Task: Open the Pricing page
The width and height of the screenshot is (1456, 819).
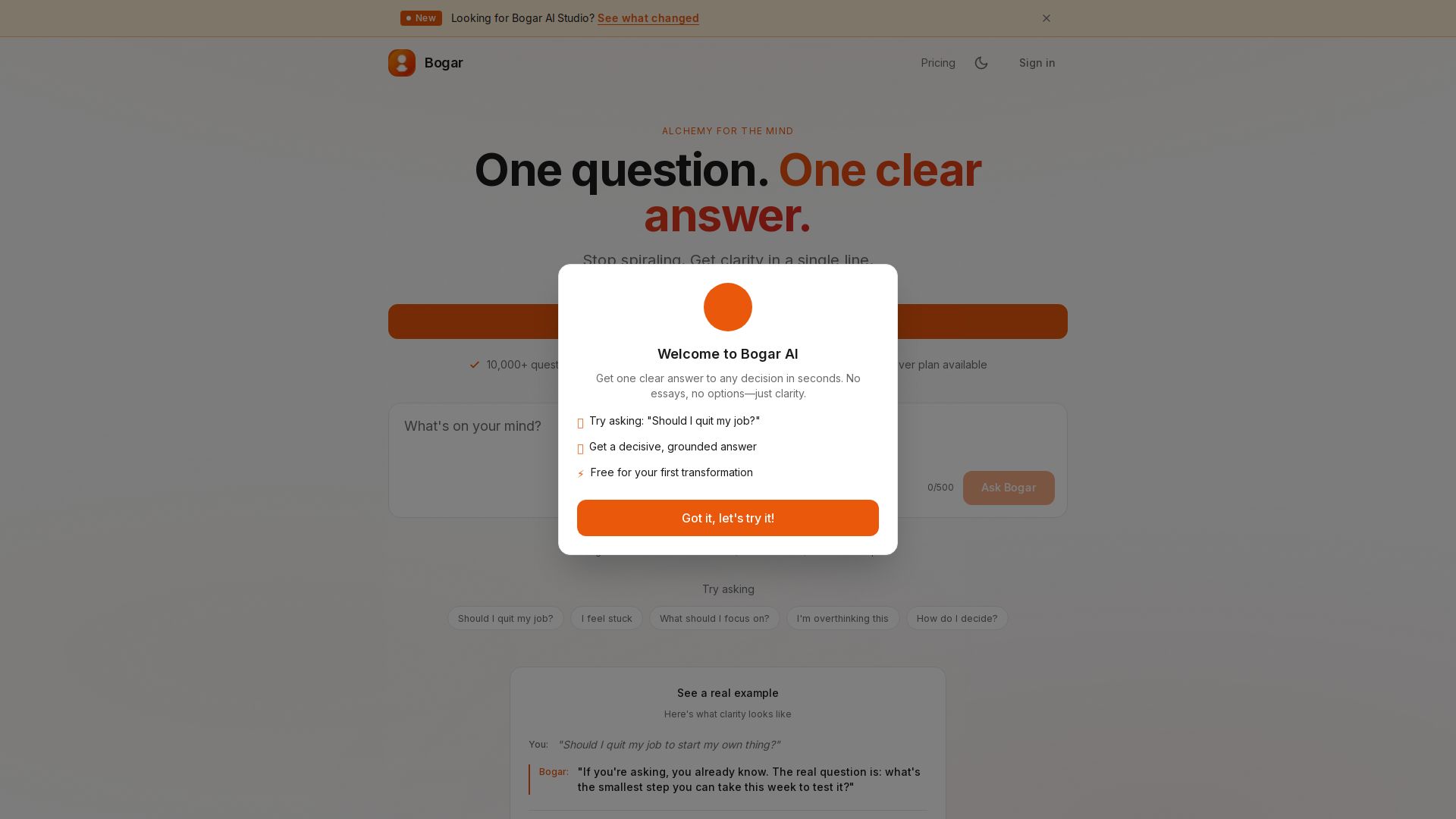Action: tap(938, 63)
